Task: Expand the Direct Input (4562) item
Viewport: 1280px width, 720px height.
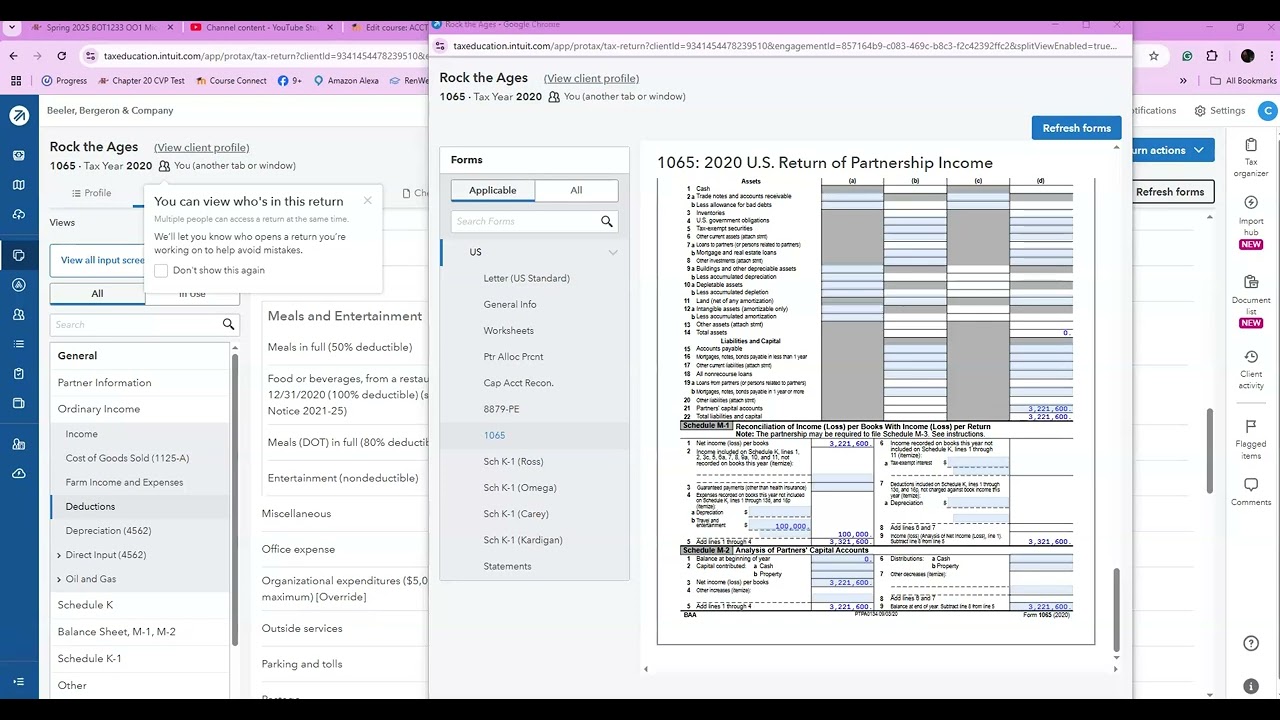Action: point(59,555)
